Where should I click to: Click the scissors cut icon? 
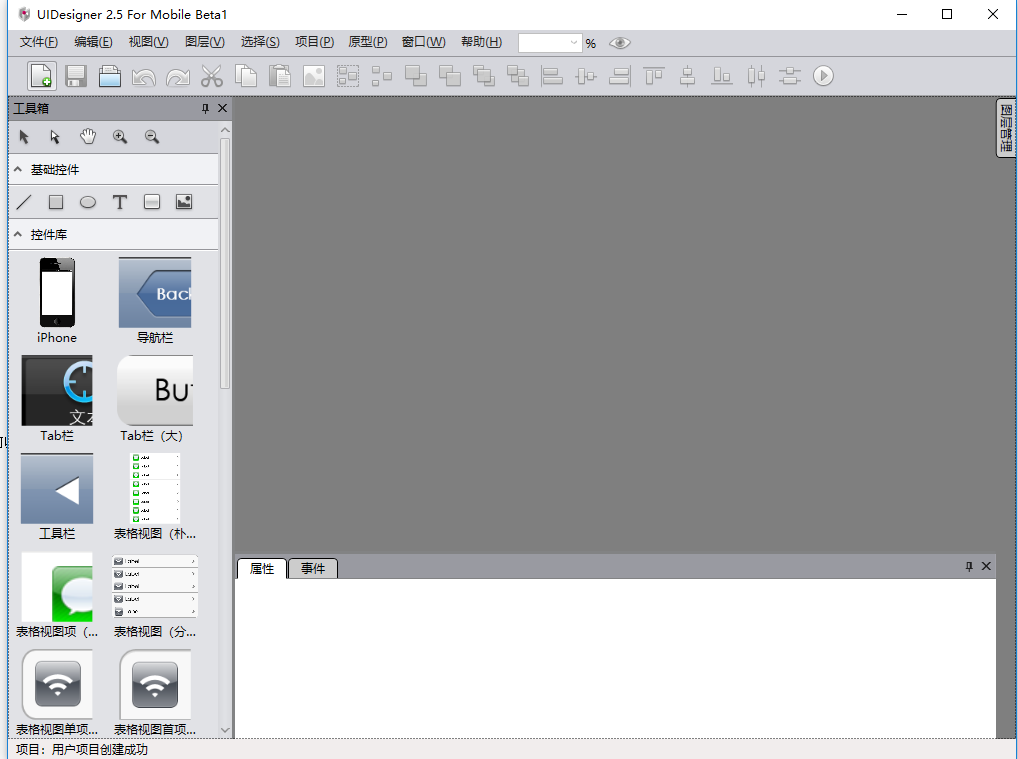point(211,76)
